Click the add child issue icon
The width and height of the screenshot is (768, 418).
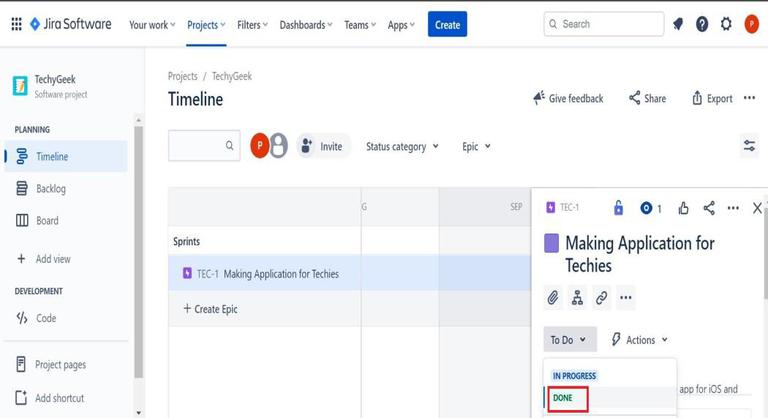[x=577, y=297]
